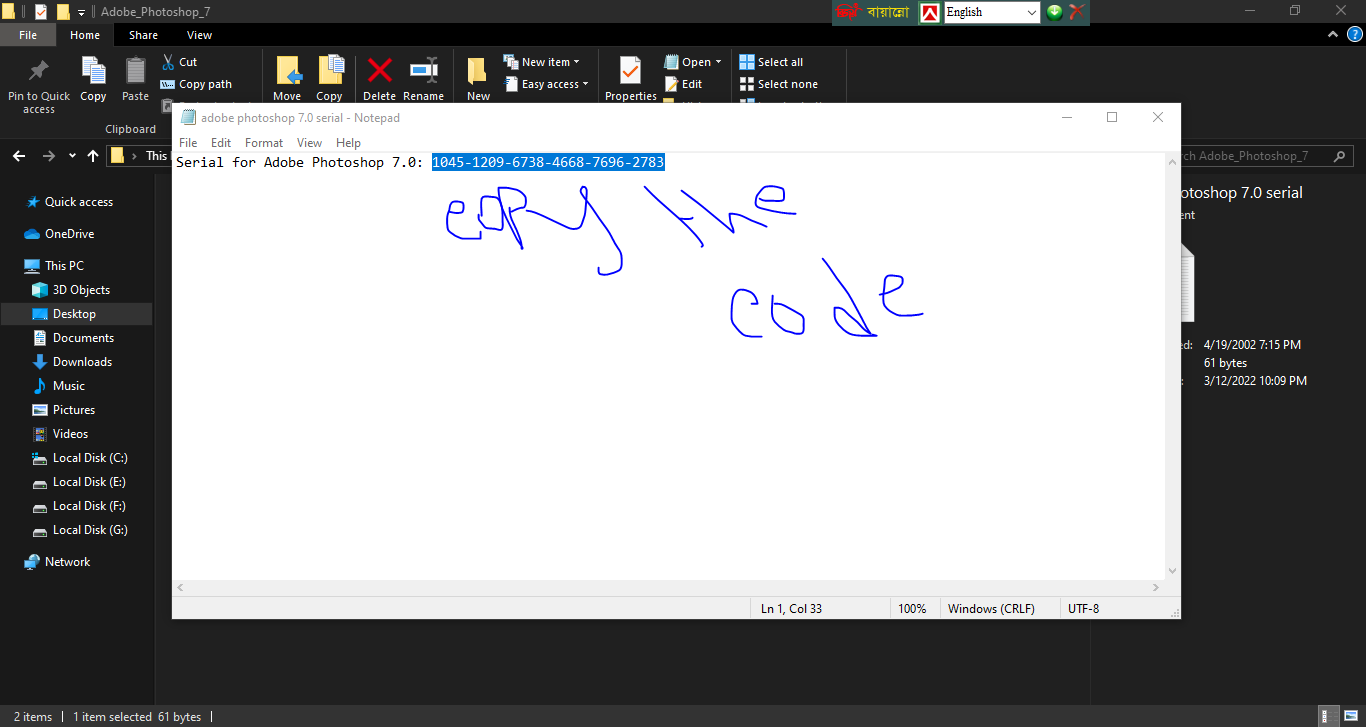This screenshot has width=1366, height=727.
Task: Switch to Explorer View ribbon tab
Action: point(200,35)
